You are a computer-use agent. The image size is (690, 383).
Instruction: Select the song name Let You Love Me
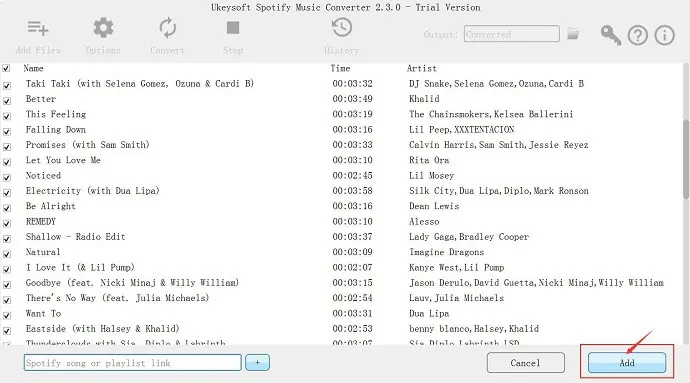click(63, 160)
